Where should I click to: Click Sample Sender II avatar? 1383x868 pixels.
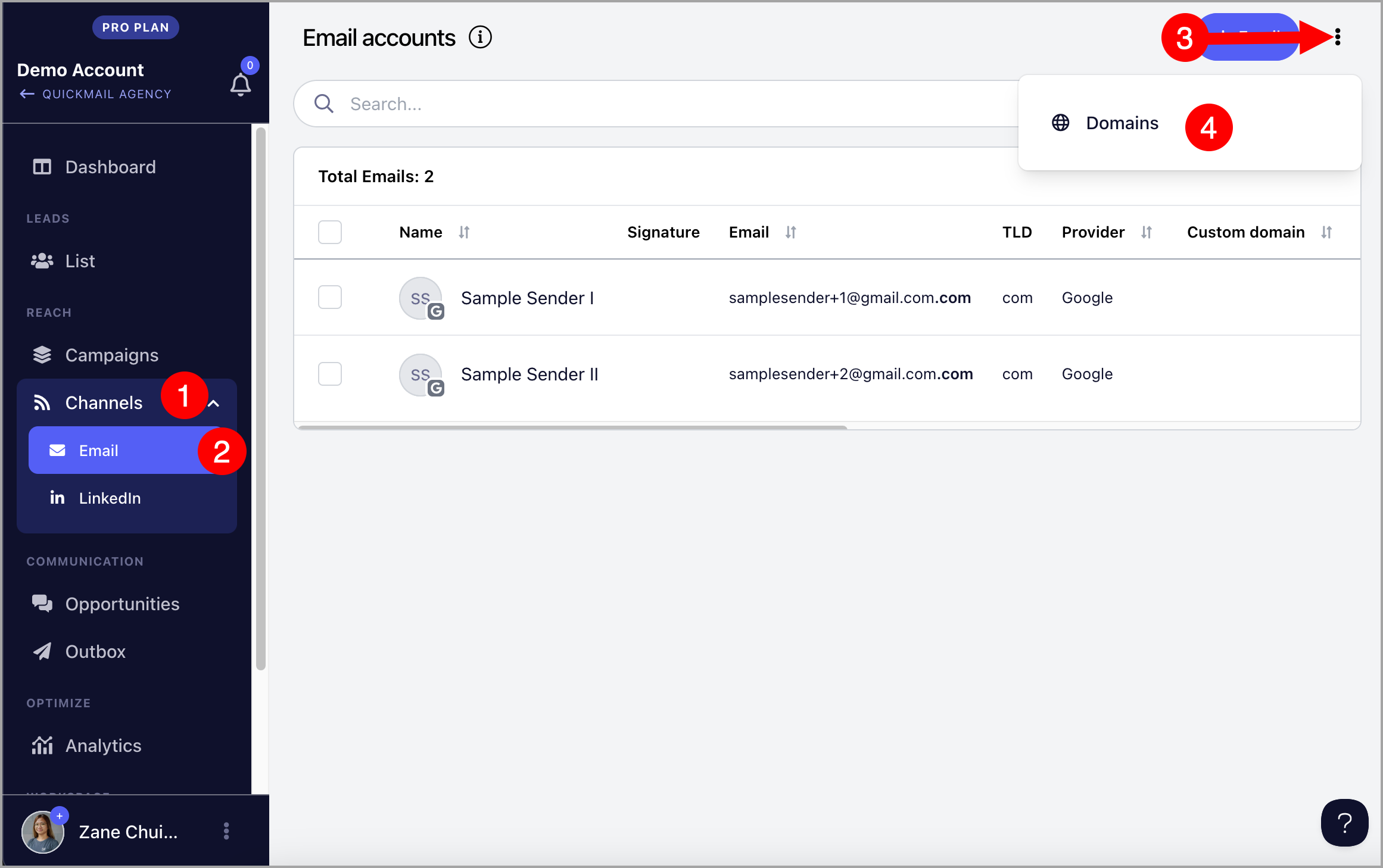click(420, 375)
